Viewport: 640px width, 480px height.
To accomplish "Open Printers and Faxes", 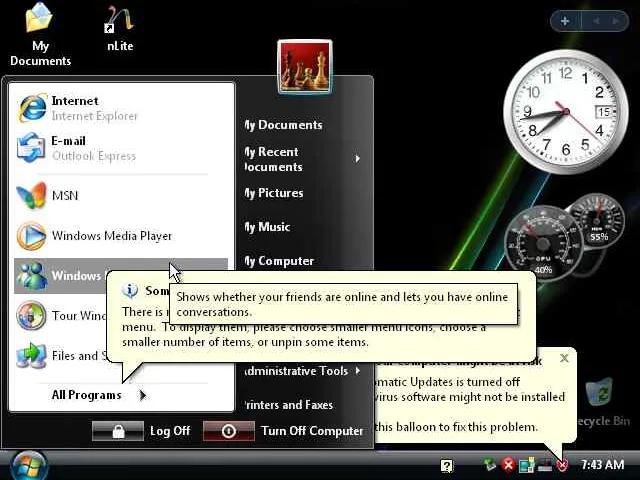I will pyautogui.click(x=289, y=405).
